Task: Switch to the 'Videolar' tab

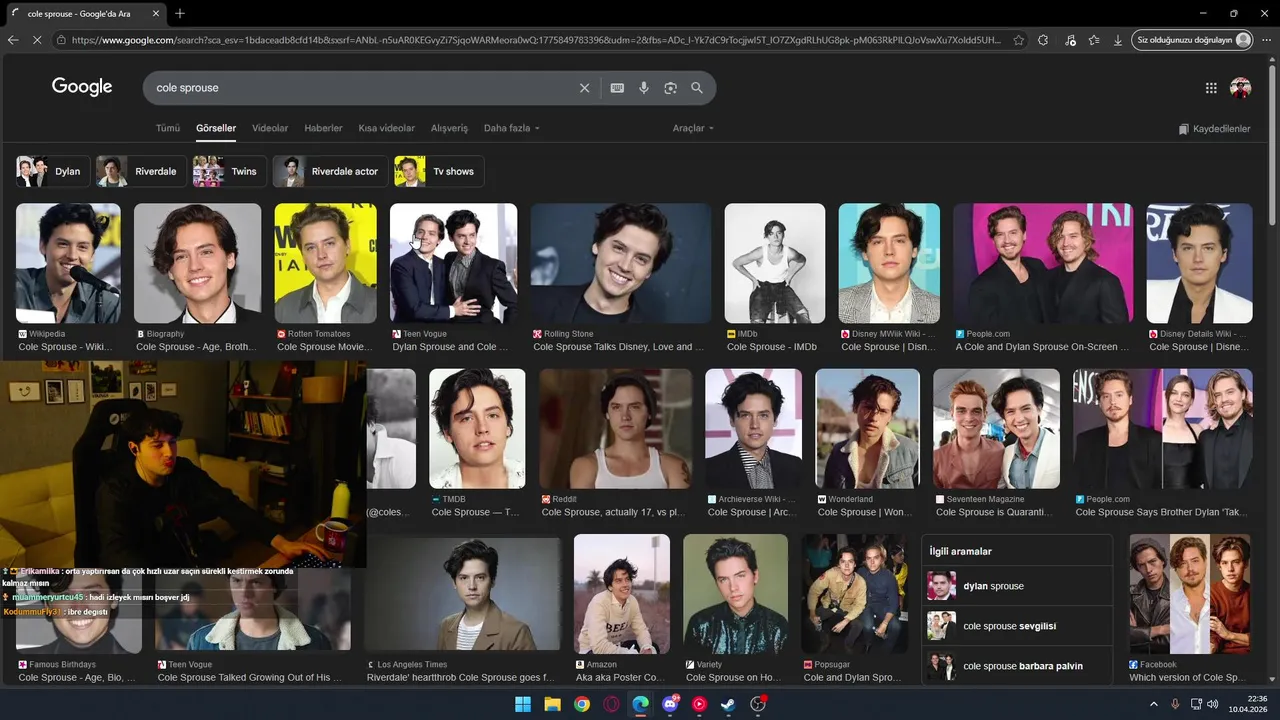Action: click(270, 128)
